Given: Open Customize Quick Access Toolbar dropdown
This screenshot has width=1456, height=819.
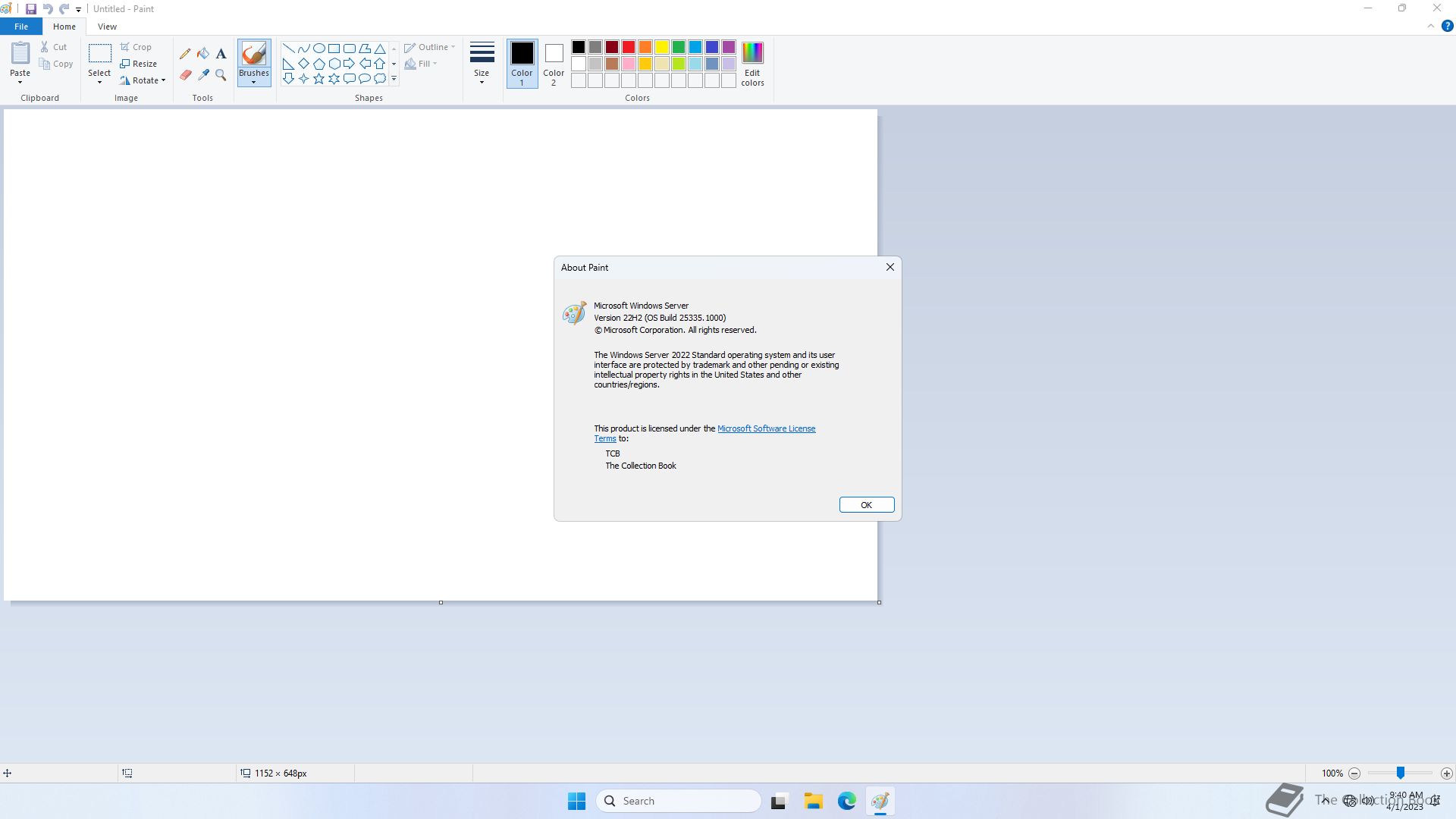Looking at the screenshot, I should 78,10.
